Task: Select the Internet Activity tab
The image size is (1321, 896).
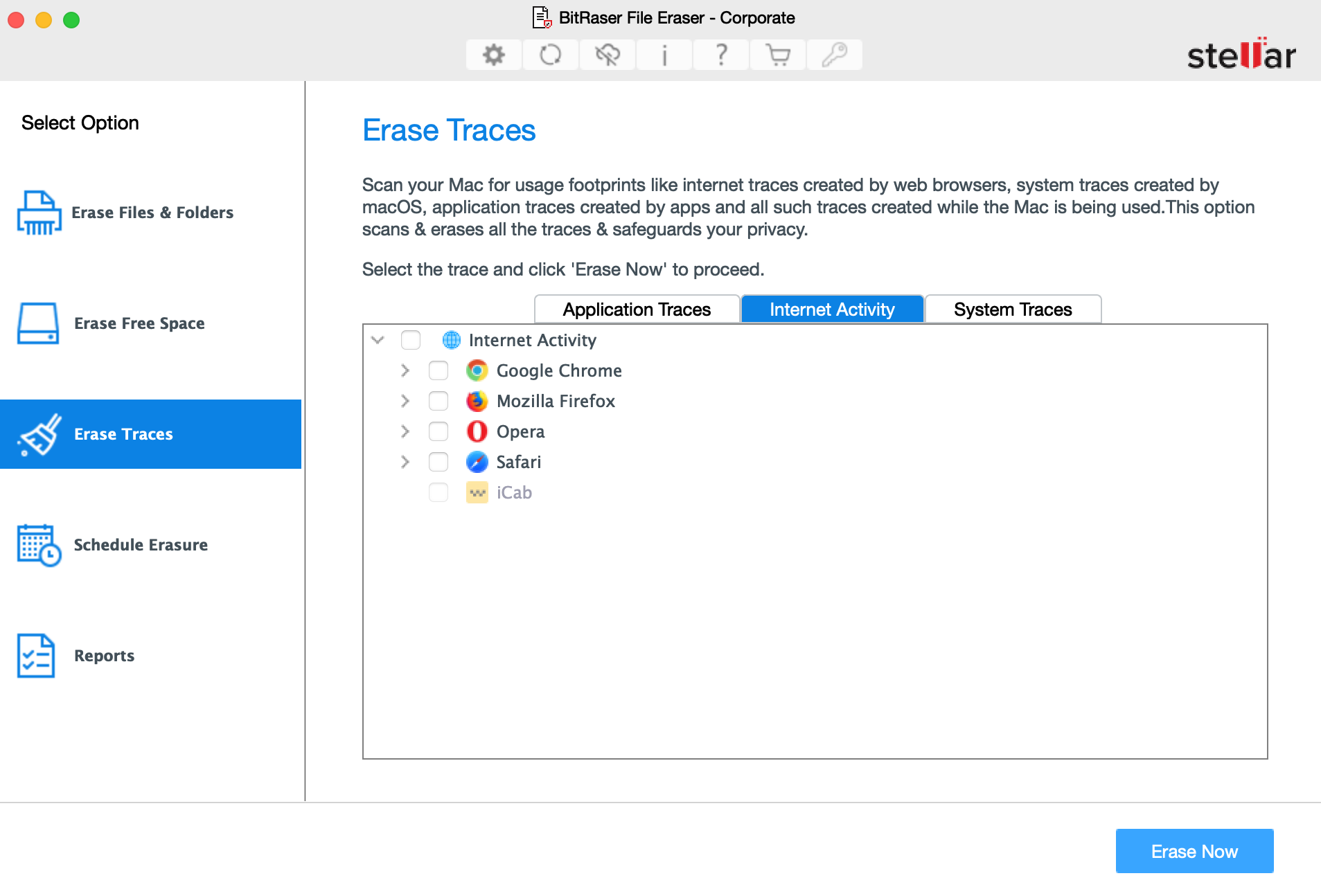Action: (832, 310)
